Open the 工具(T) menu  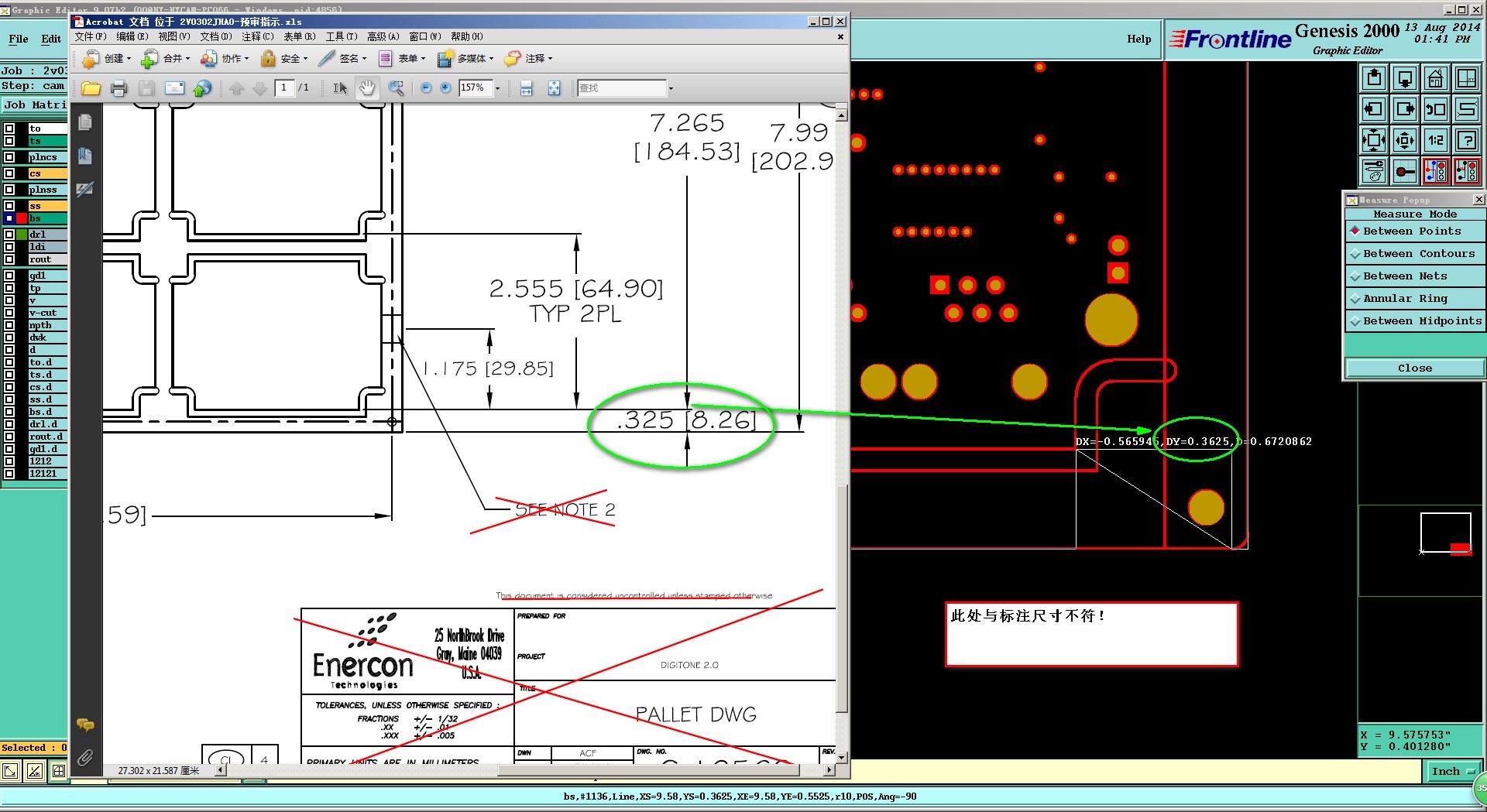342,36
